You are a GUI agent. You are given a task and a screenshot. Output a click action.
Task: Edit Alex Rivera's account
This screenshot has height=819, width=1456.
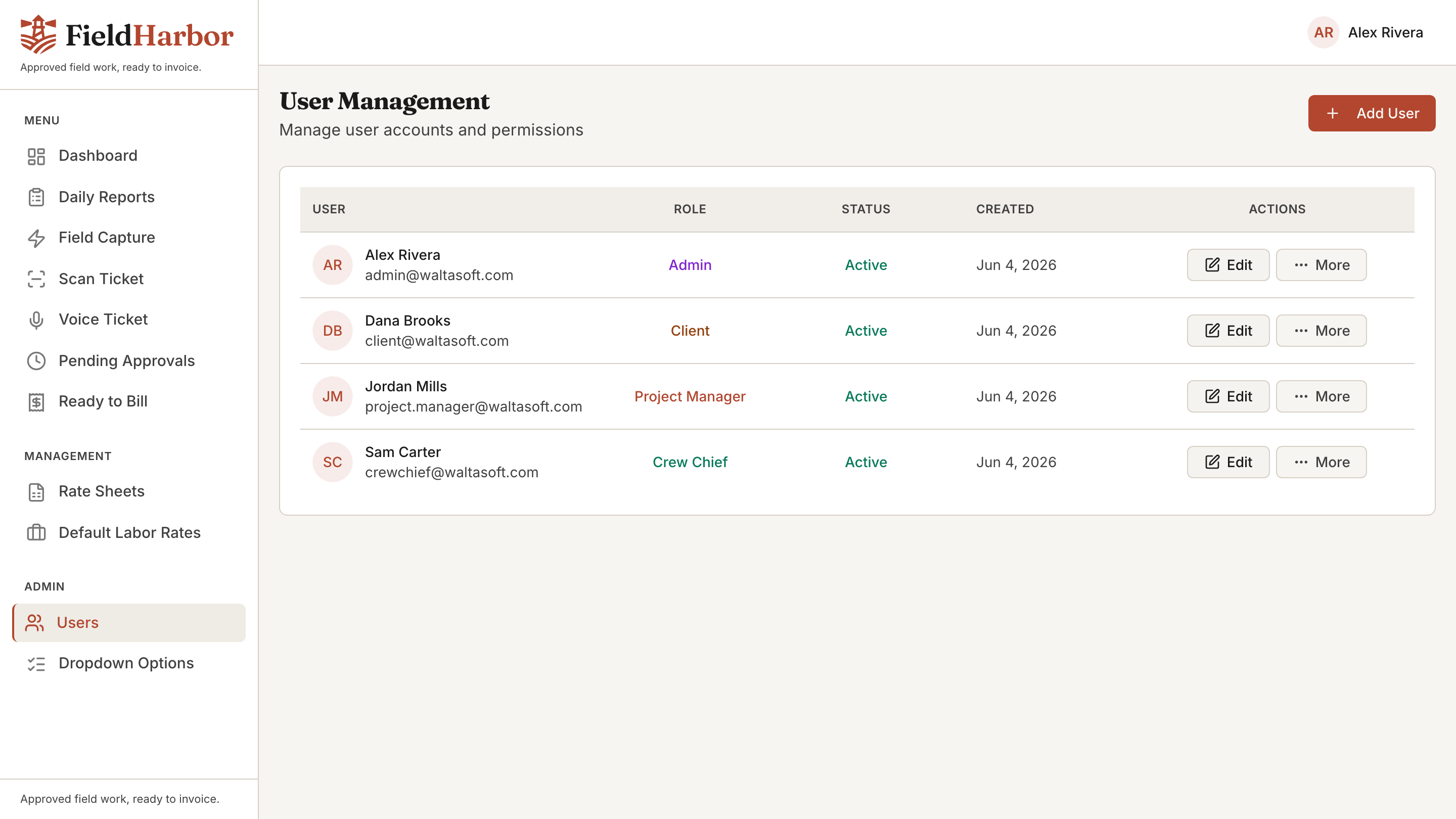coord(1227,265)
